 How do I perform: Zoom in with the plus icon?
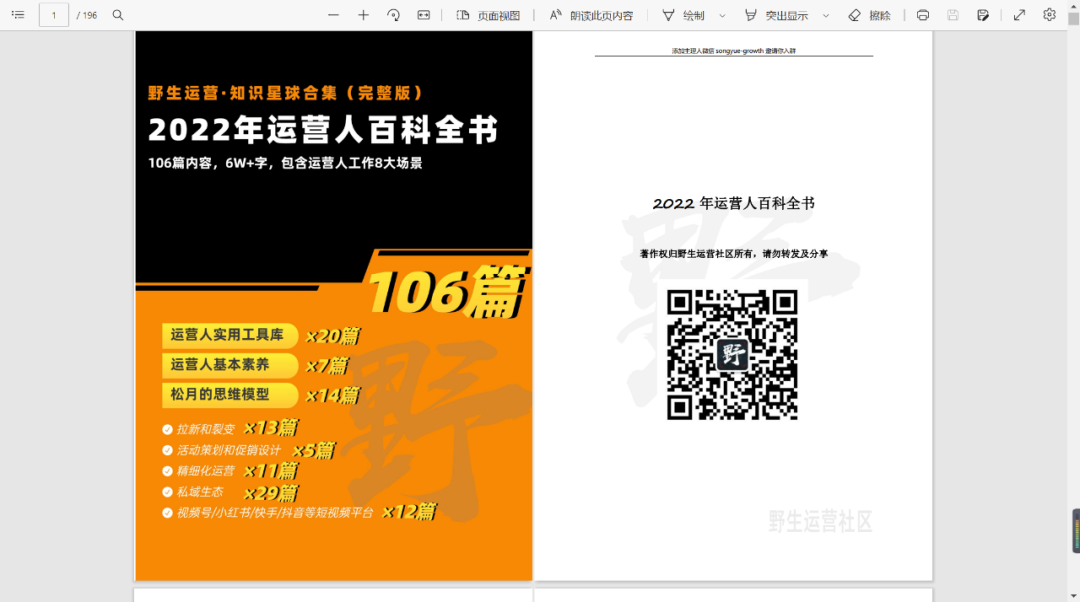point(364,15)
